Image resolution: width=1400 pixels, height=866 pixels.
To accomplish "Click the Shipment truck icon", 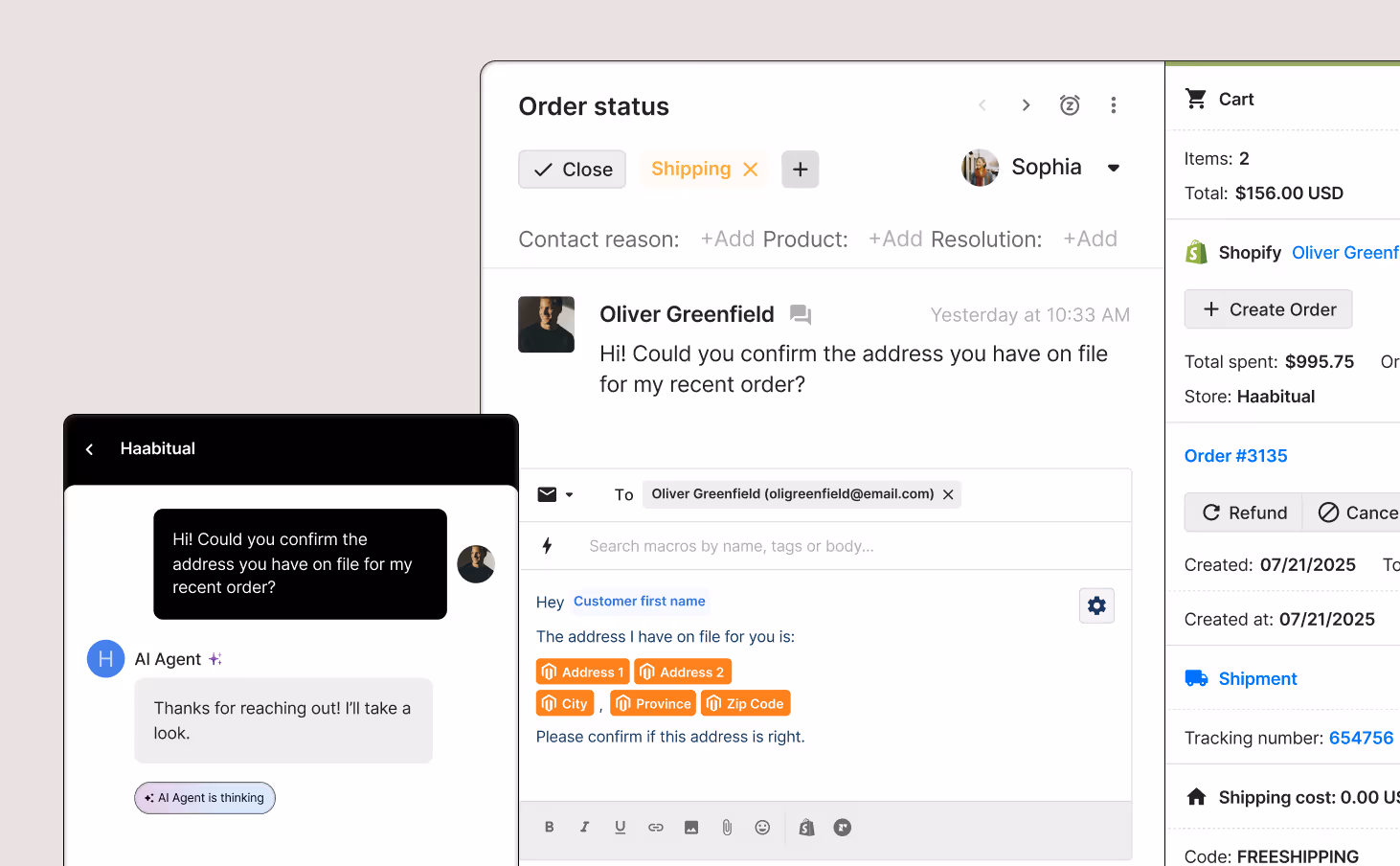I will coord(1196,679).
